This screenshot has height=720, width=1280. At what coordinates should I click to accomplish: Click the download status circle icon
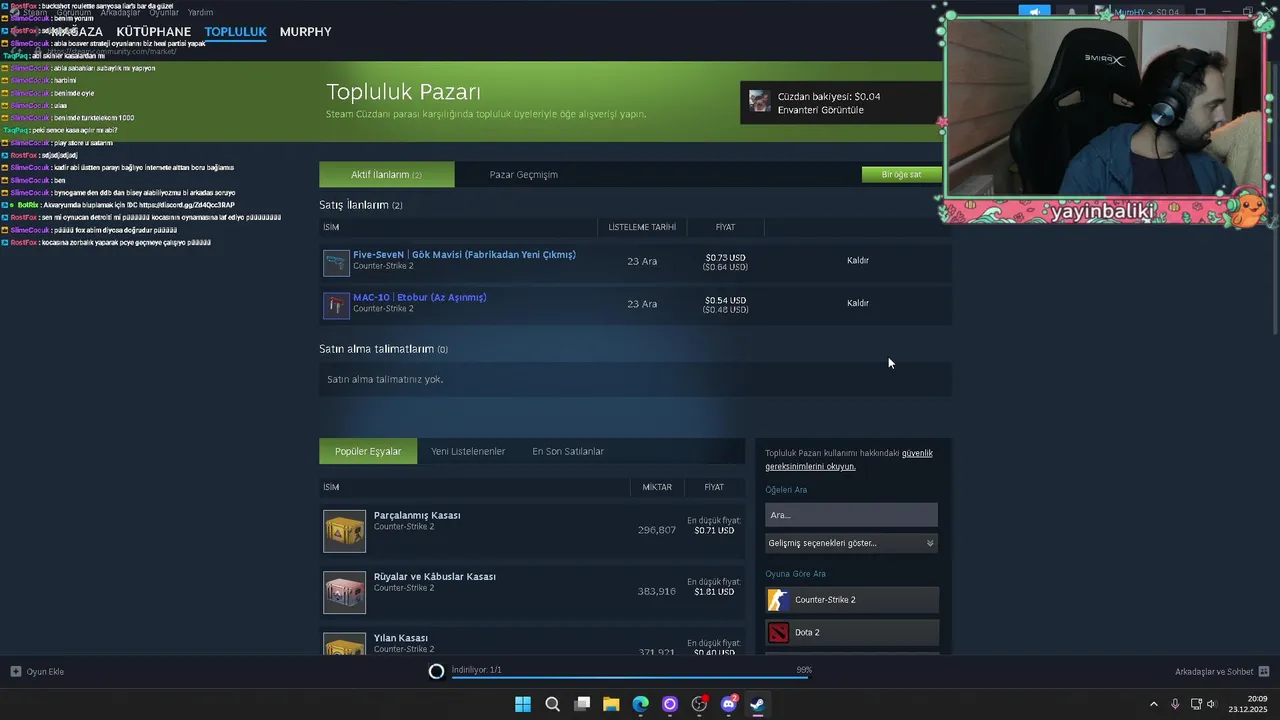click(436, 671)
